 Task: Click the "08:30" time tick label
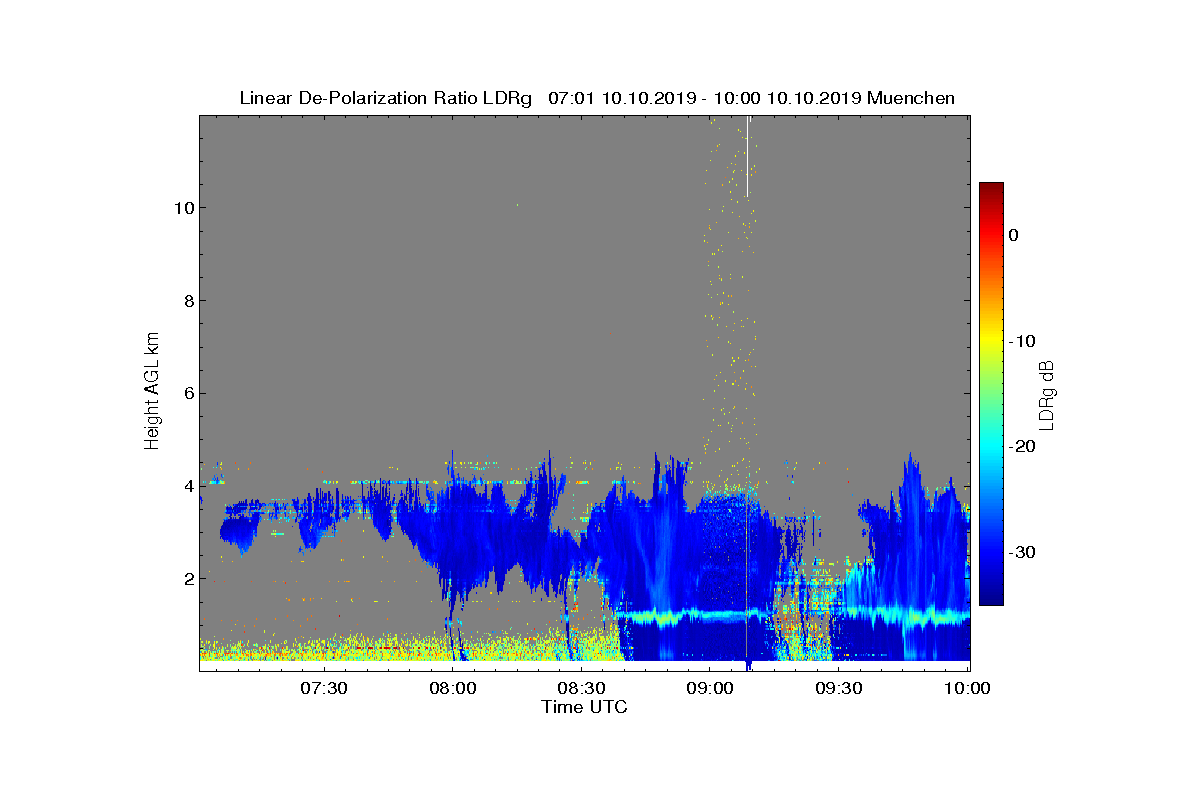(x=582, y=688)
